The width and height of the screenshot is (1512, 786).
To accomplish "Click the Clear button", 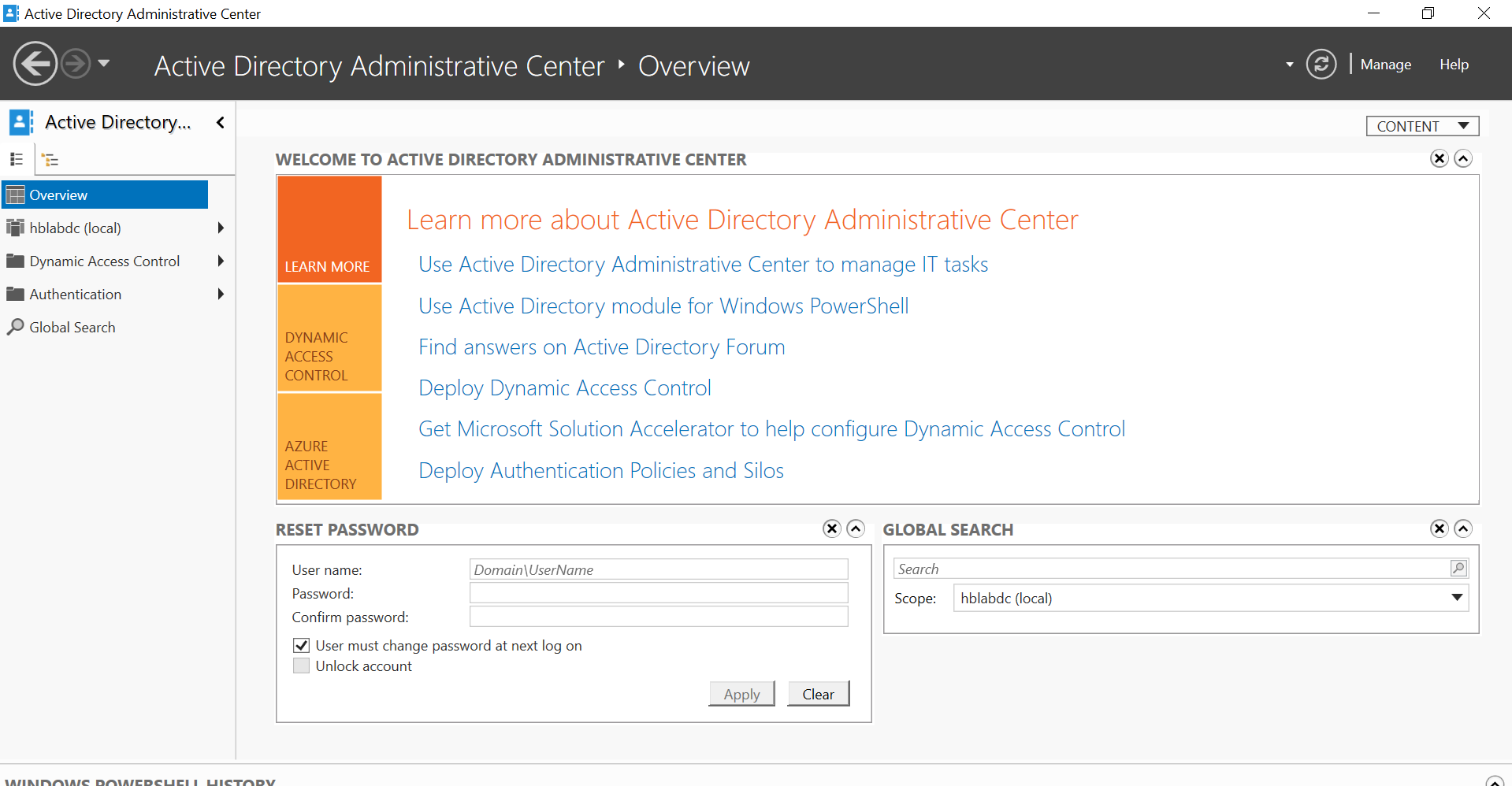I will (x=818, y=694).
